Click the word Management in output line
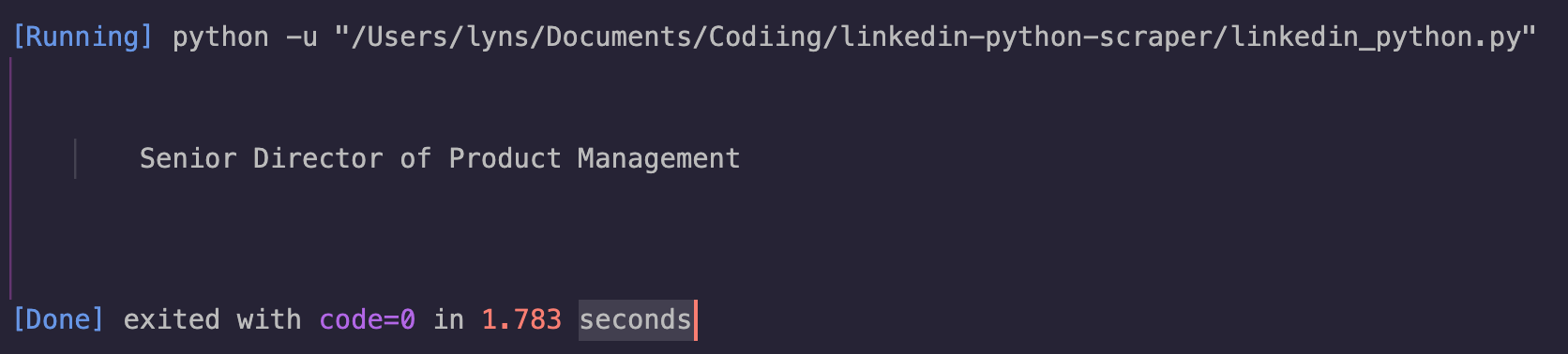This screenshot has height=354, width=1568. pos(658,159)
